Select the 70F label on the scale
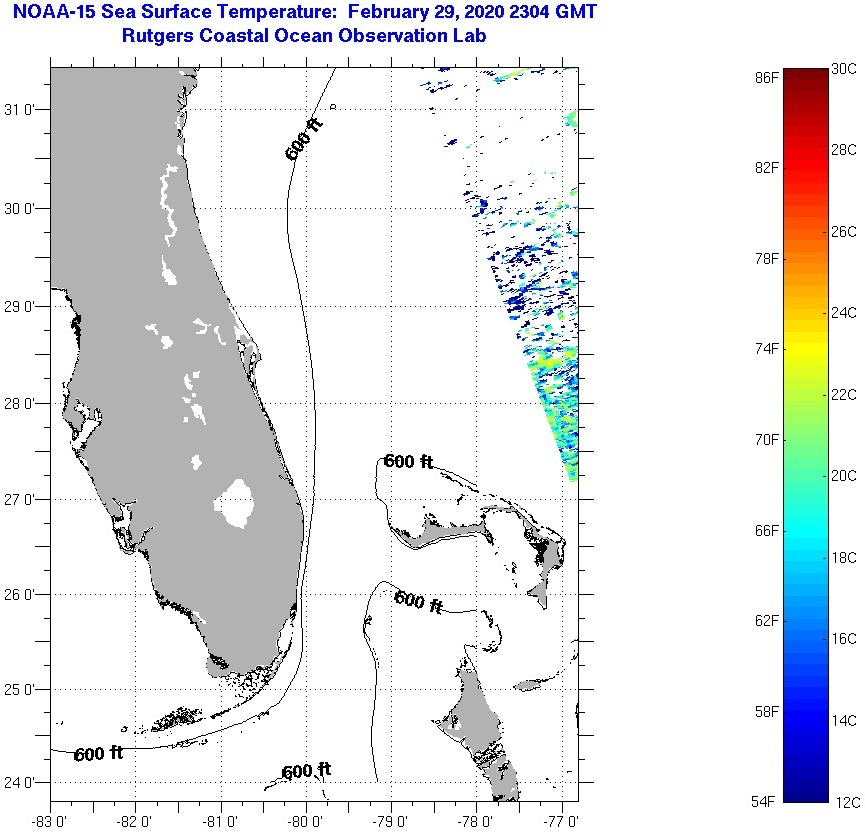This screenshot has height=832, width=865. click(767, 440)
